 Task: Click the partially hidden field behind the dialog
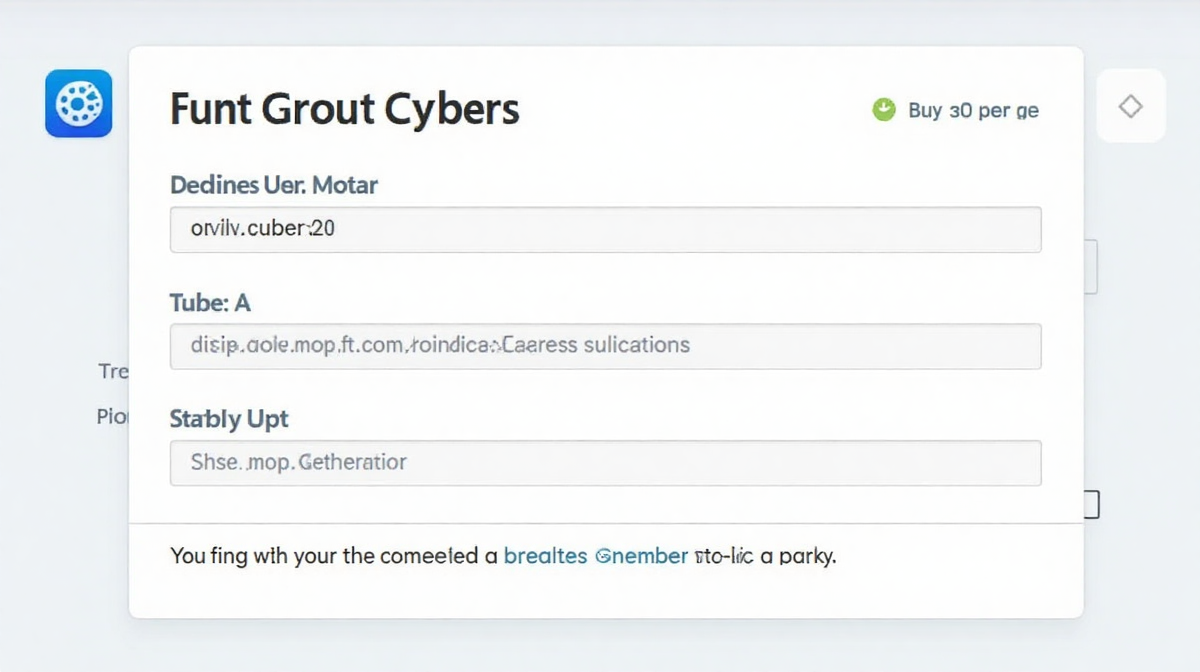click(1091, 266)
